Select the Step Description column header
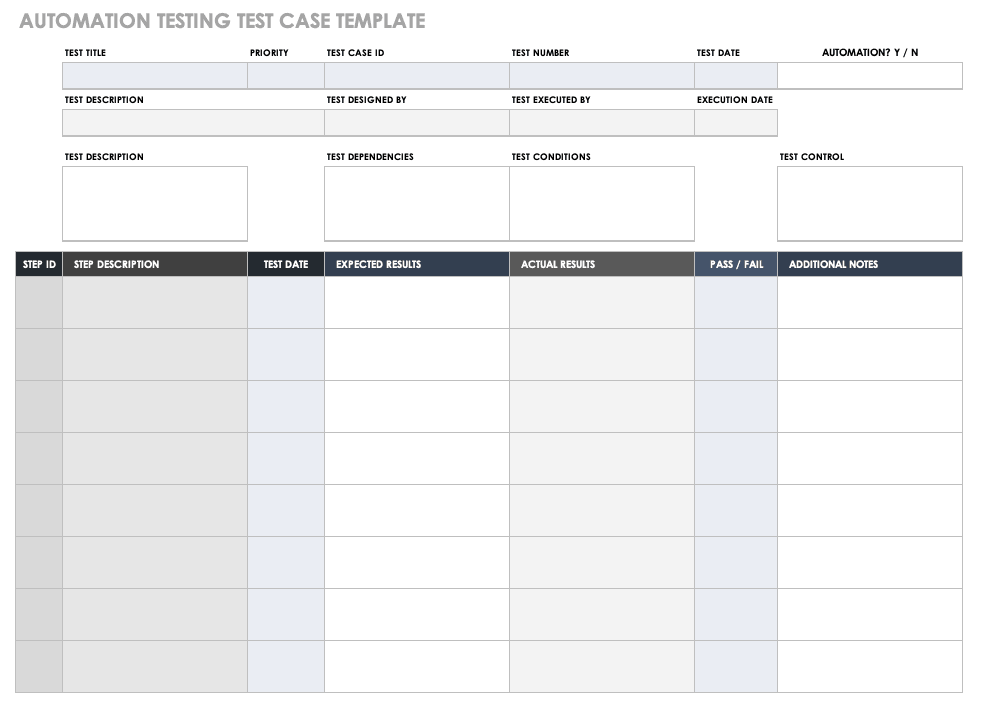Image resolution: width=982 pixels, height=719 pixels. [155, 264]
